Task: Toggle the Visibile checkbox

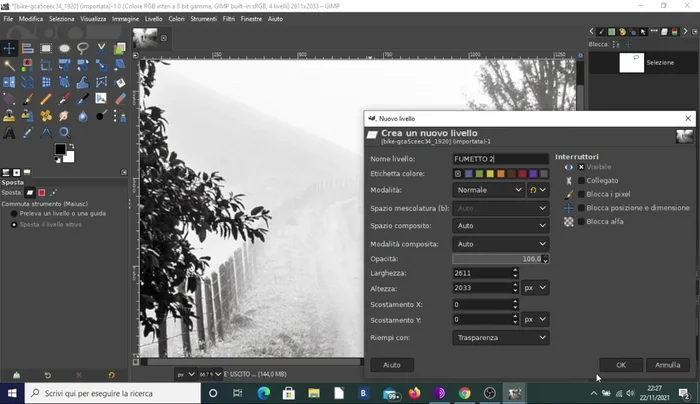Action: (x=581, y=167)
